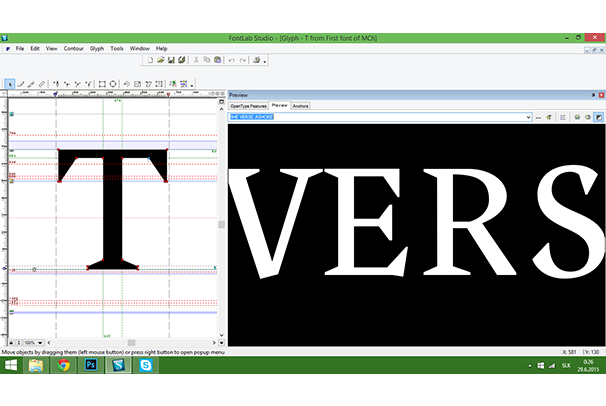The width and height of the screenshot is (606, 406).
Task: Expand the preview text sample dropdown
Action: tap(528, 117)
